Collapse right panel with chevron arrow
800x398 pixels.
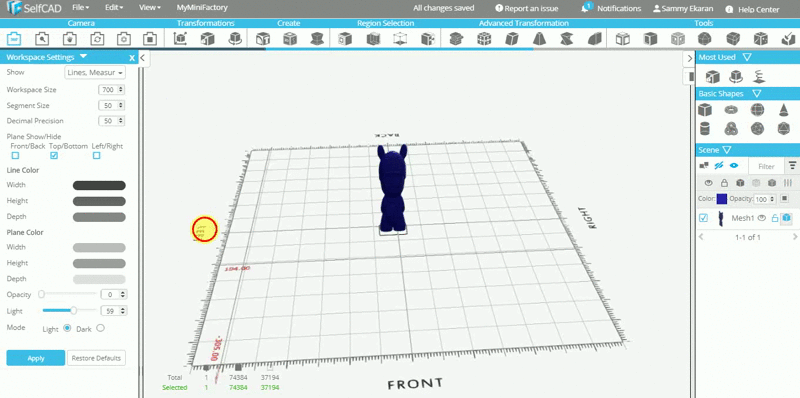(690, 58)
